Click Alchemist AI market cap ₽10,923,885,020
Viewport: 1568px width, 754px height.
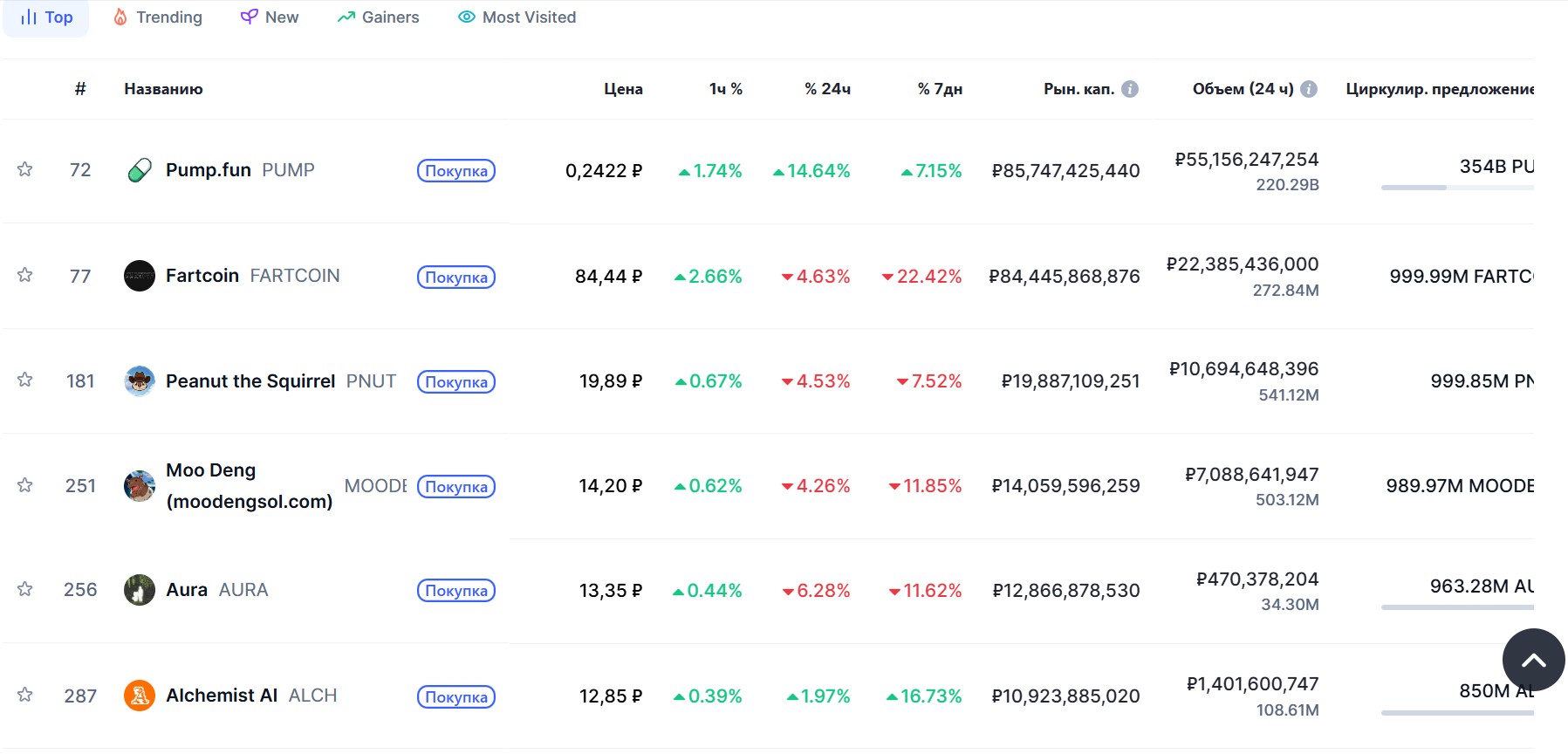click(1065, 696)
